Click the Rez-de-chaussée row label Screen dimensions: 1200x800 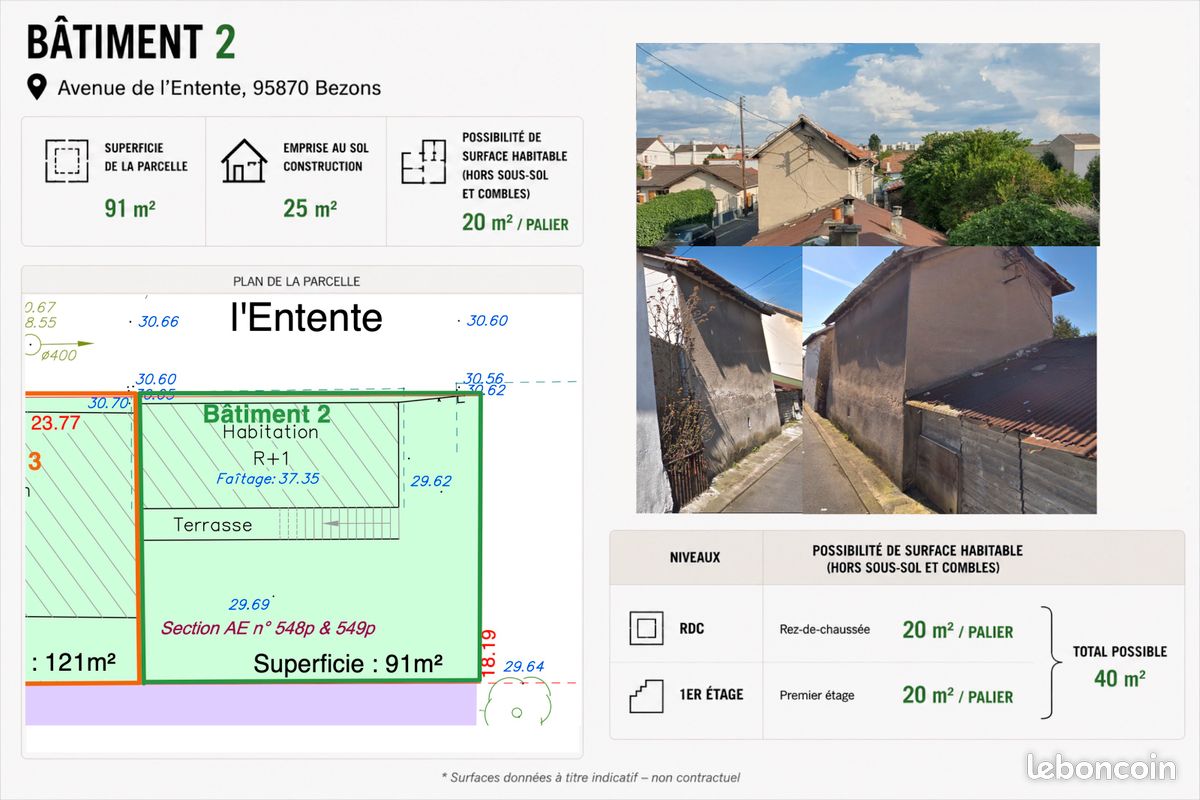(x=825, y=629)
